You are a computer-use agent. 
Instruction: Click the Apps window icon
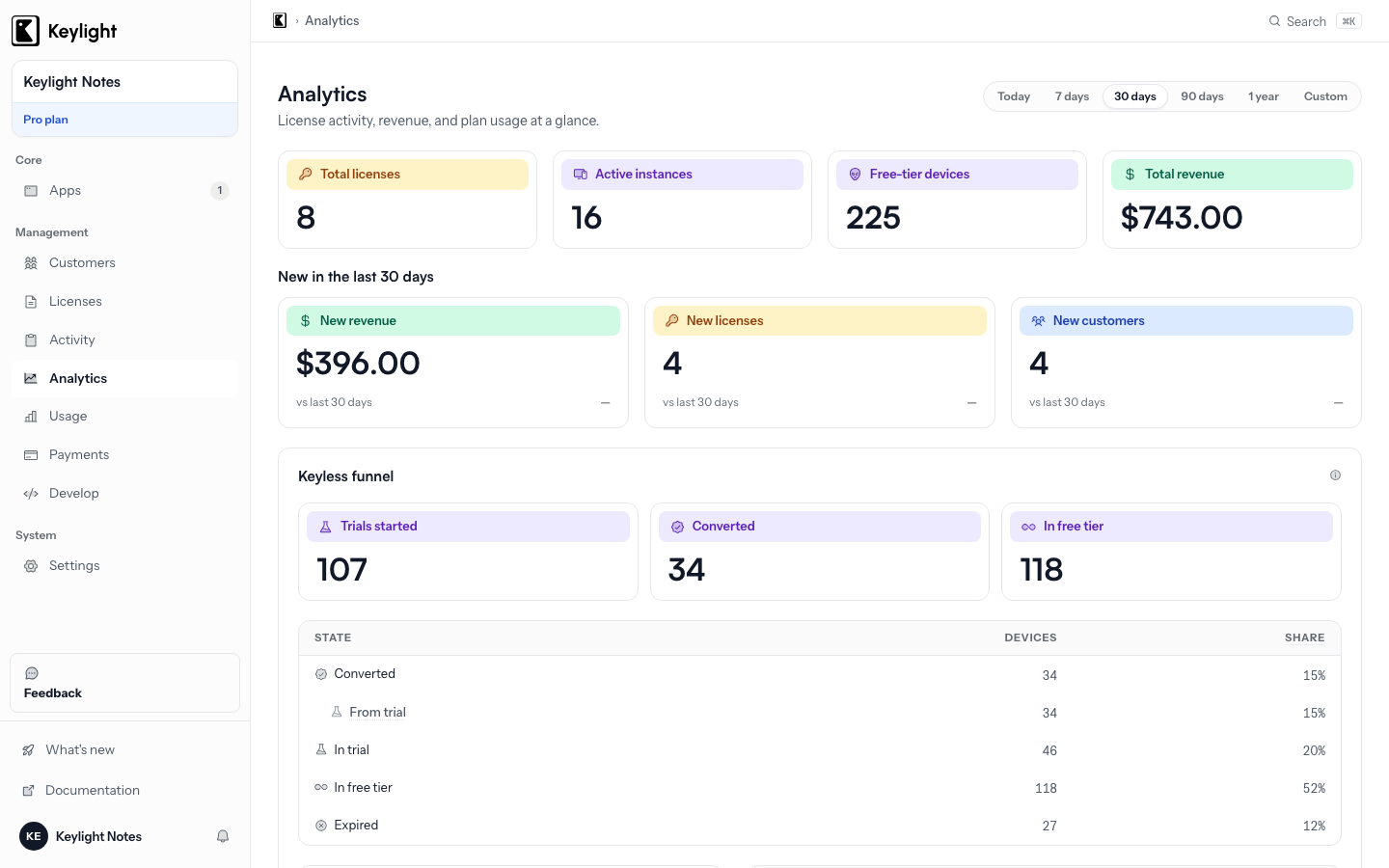(x=31, y=191)
